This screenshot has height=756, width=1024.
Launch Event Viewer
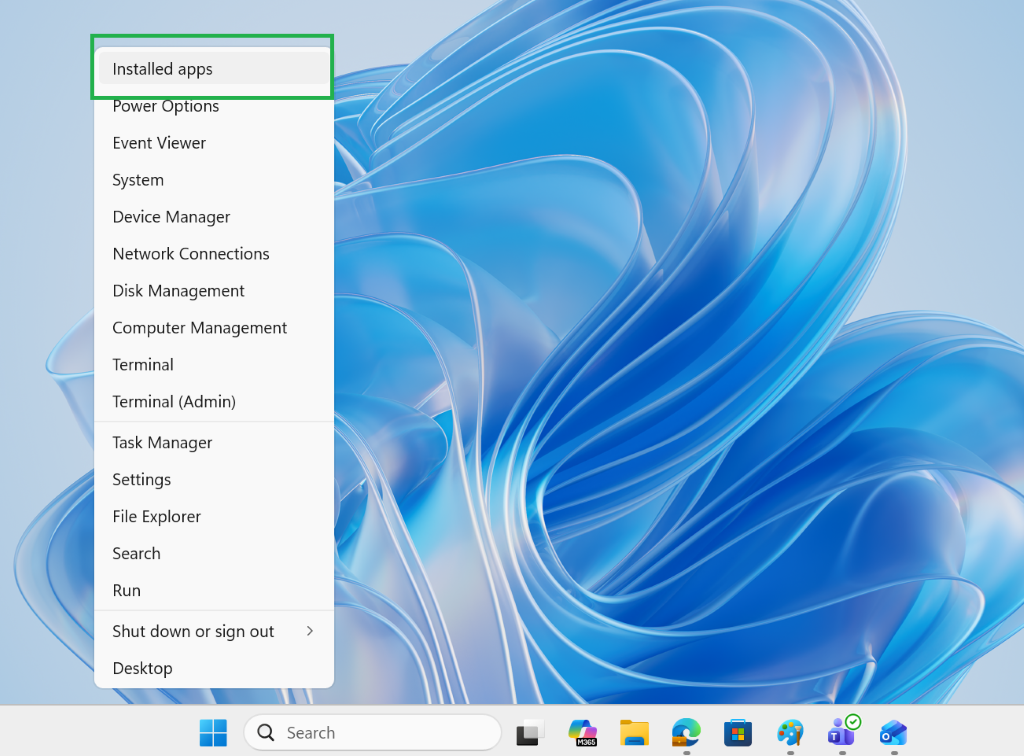(214, 143)
